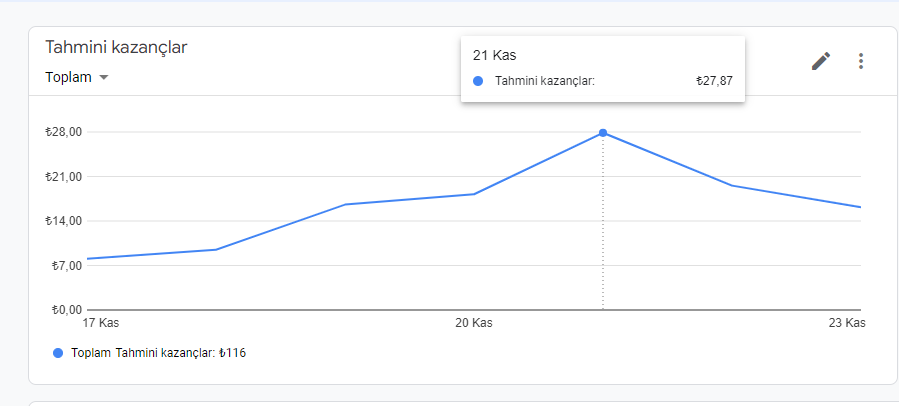The image size is (899, 406).
Task: Click the 20 Kas x-axis label
Action: tap(473, 323)
